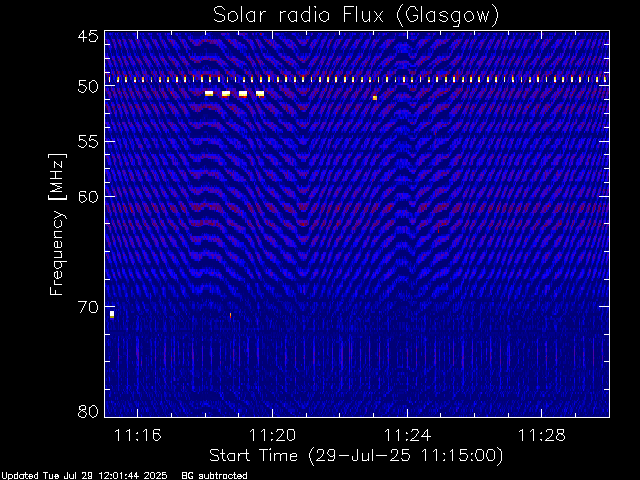Click the 11:20 time tick label

pos(272,435)
